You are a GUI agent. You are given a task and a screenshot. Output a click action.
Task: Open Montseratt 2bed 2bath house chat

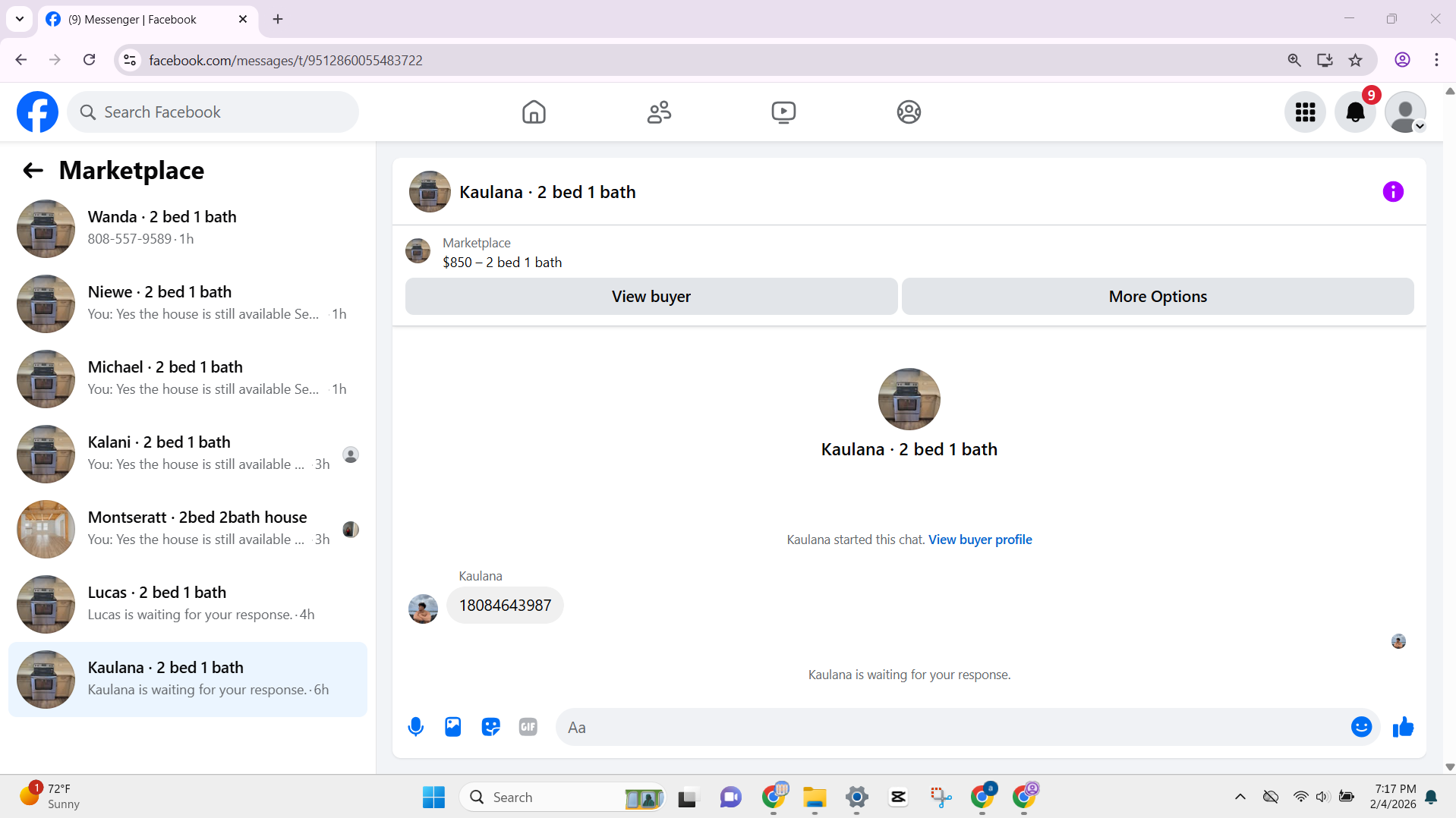pos(188,529)
